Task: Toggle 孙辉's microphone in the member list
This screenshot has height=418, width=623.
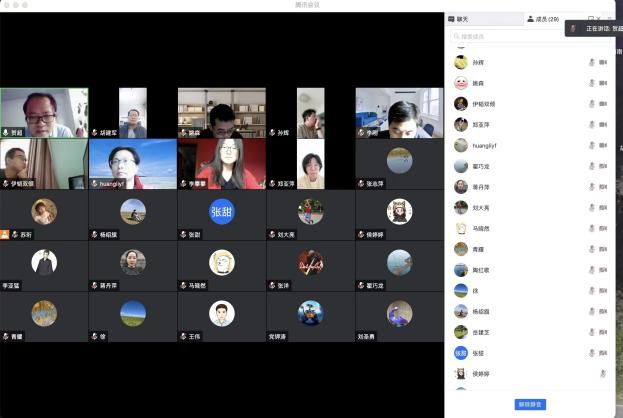Action: tap(592, 62)
